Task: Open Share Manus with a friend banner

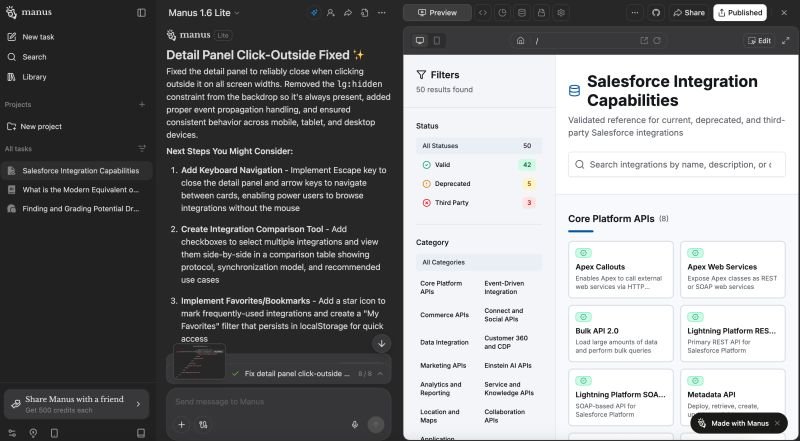Action: [77, 404]
